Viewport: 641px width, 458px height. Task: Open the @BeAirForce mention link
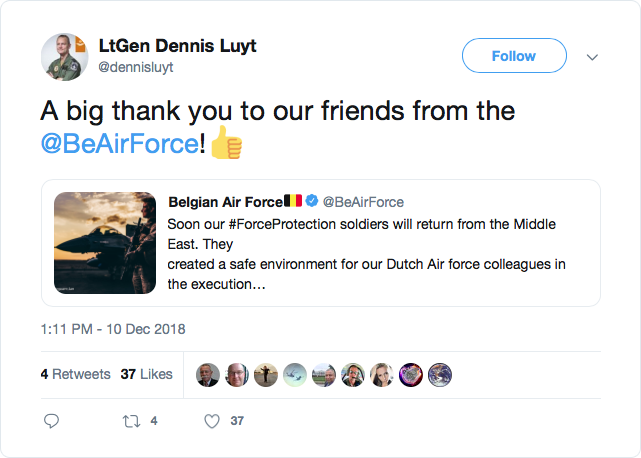119,143
